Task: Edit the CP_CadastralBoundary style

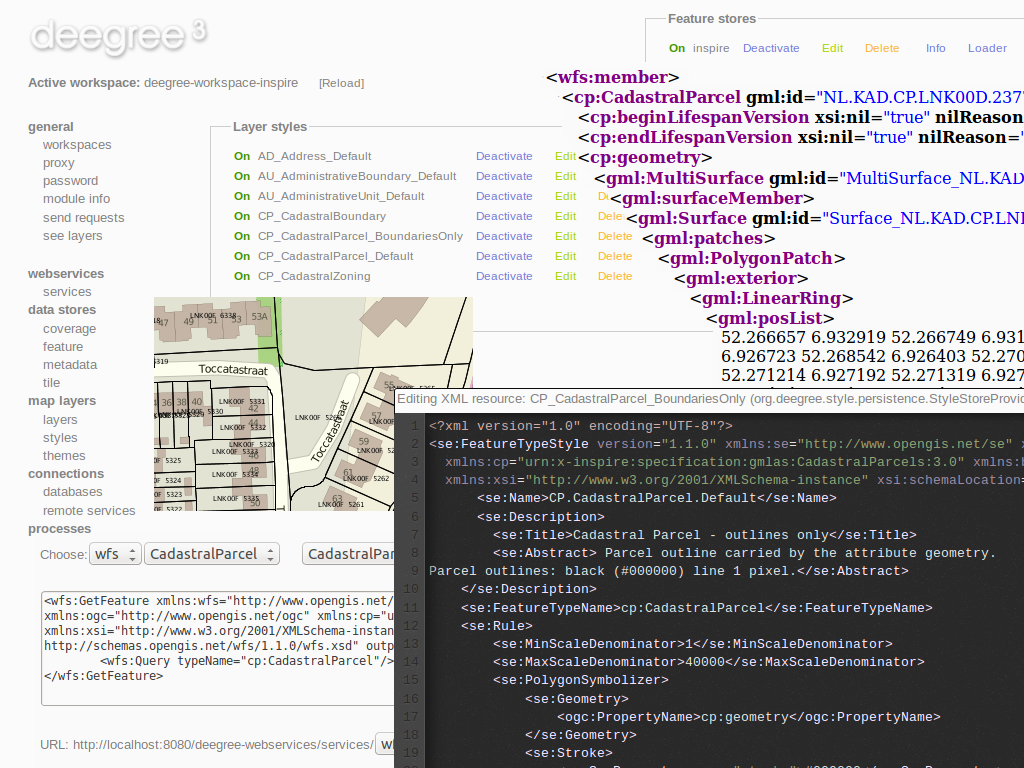Action: tap(566, 216)
